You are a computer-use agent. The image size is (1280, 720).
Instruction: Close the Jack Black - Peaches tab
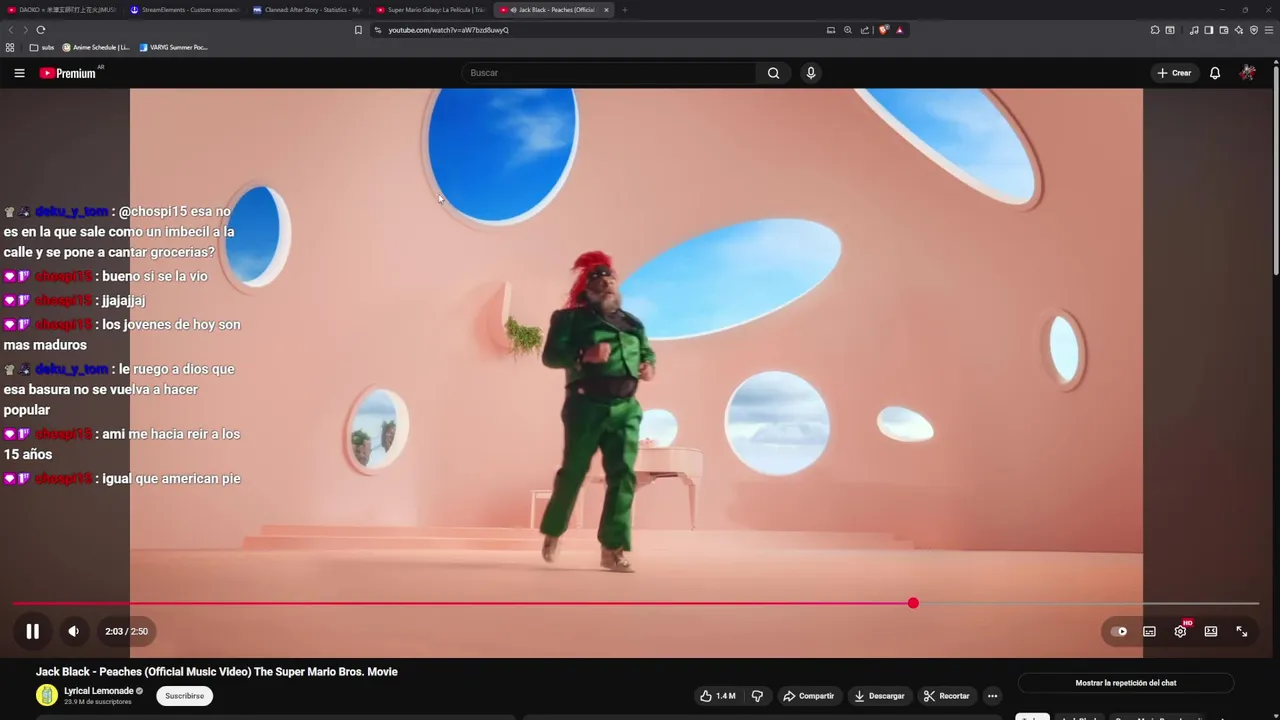pyautogui.click(x=606, y=10)
